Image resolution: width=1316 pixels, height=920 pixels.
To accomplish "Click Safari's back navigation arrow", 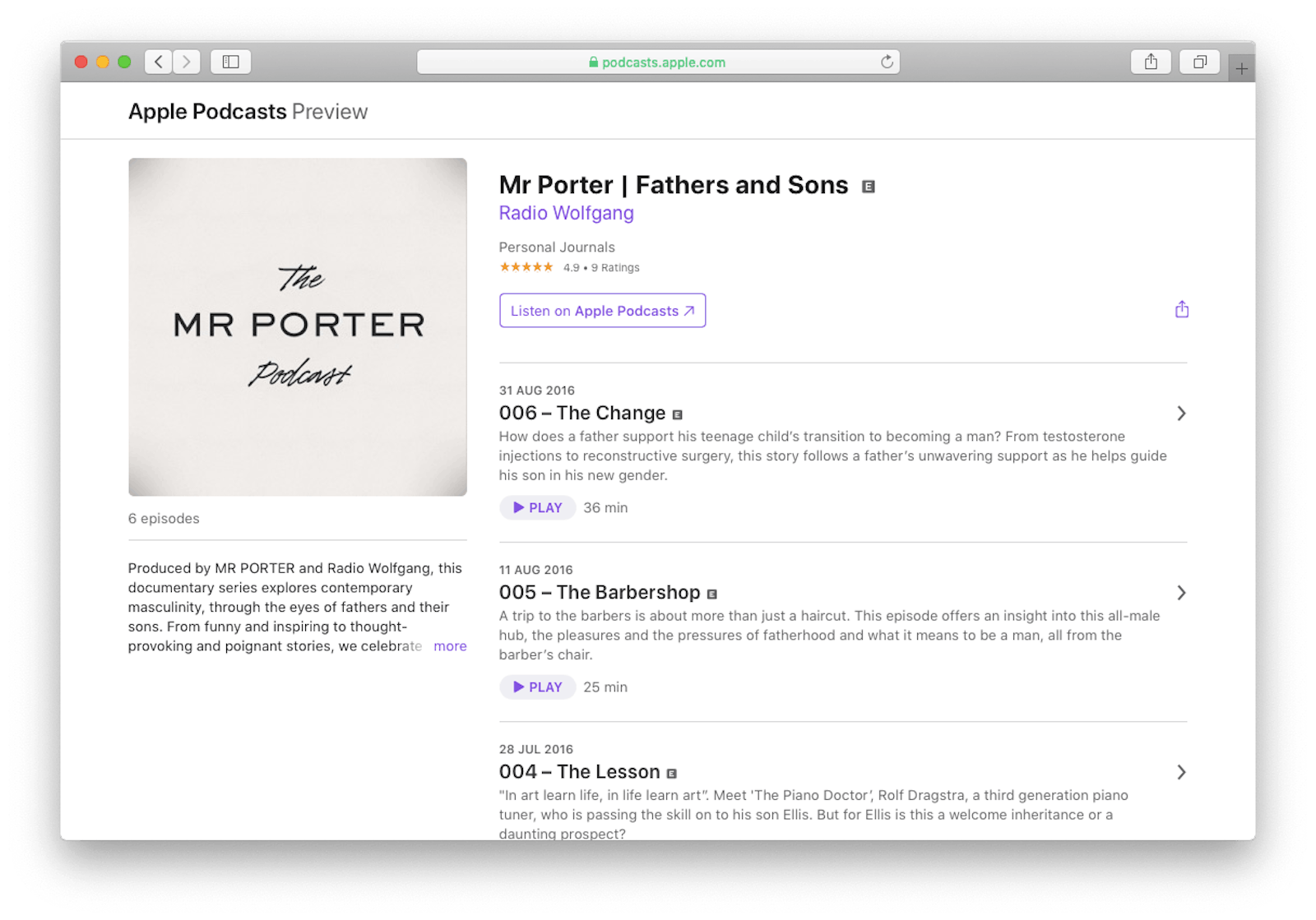I will (x=159, y=62).
